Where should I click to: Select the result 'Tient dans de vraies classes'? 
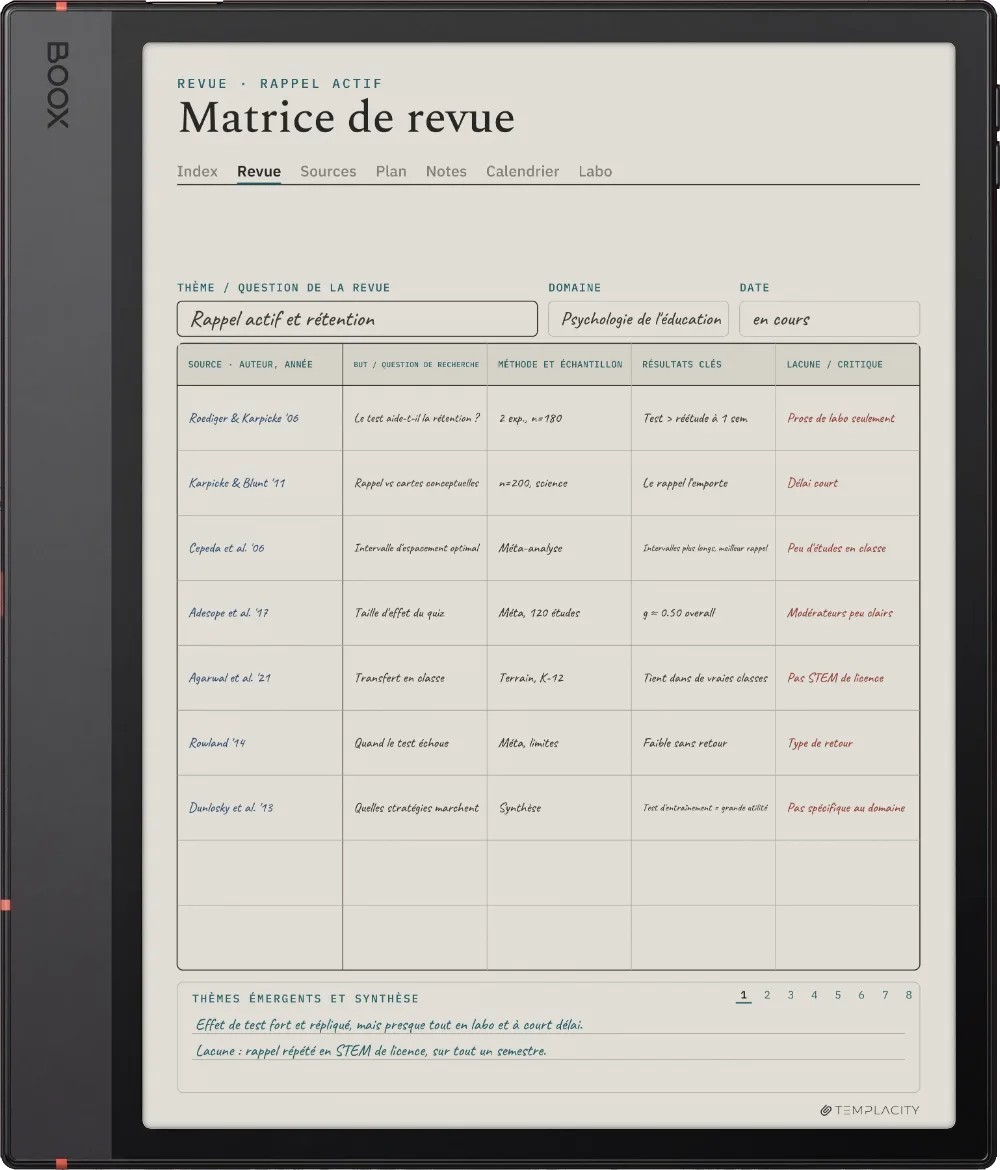point(703,678)
